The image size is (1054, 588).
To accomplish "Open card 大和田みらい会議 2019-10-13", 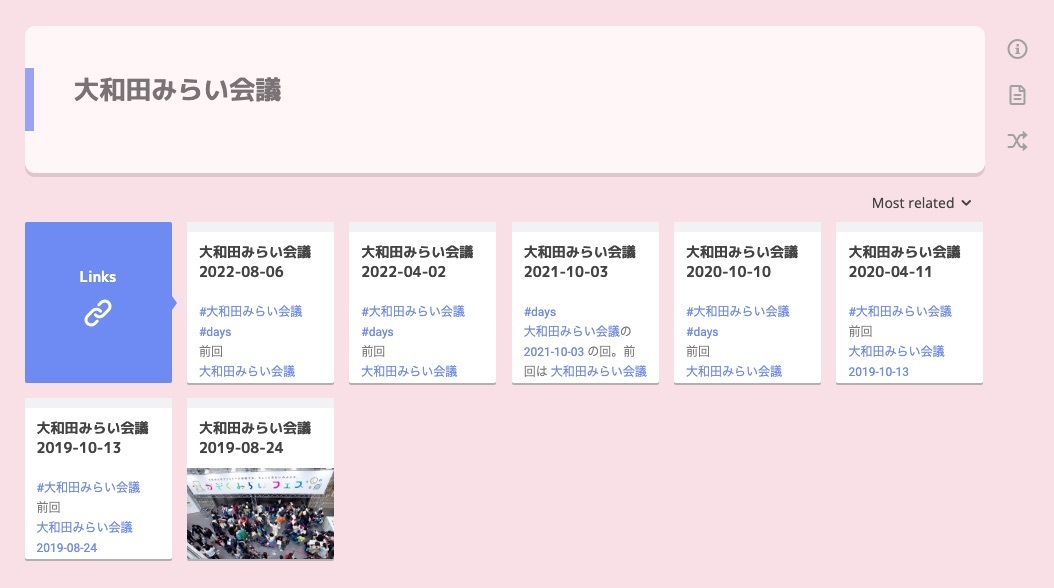I will pyautogui.click(x=98, y=478).
